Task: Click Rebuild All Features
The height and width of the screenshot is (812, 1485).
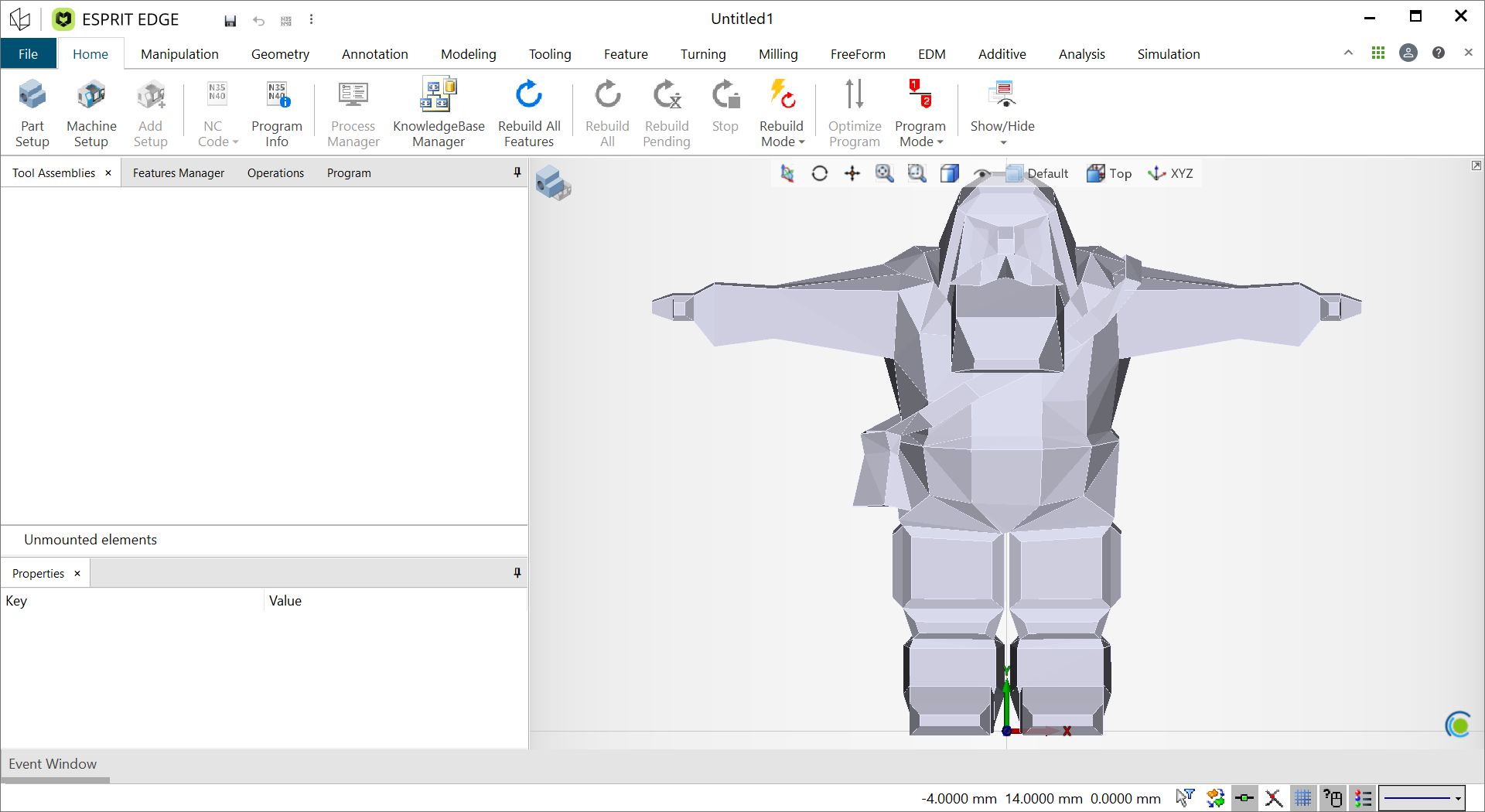Action: pyautogui.click(x=529, y=113)
